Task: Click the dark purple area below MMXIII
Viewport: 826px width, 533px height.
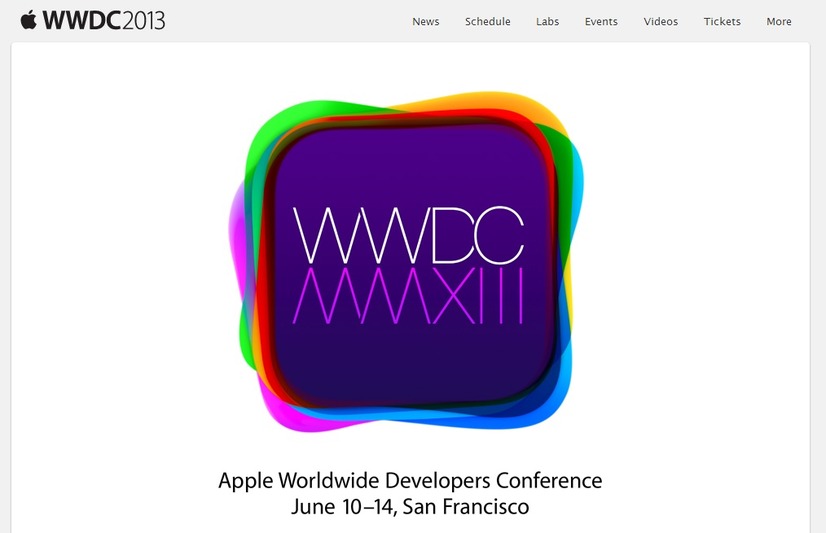Action: click(x=410, y=365)
